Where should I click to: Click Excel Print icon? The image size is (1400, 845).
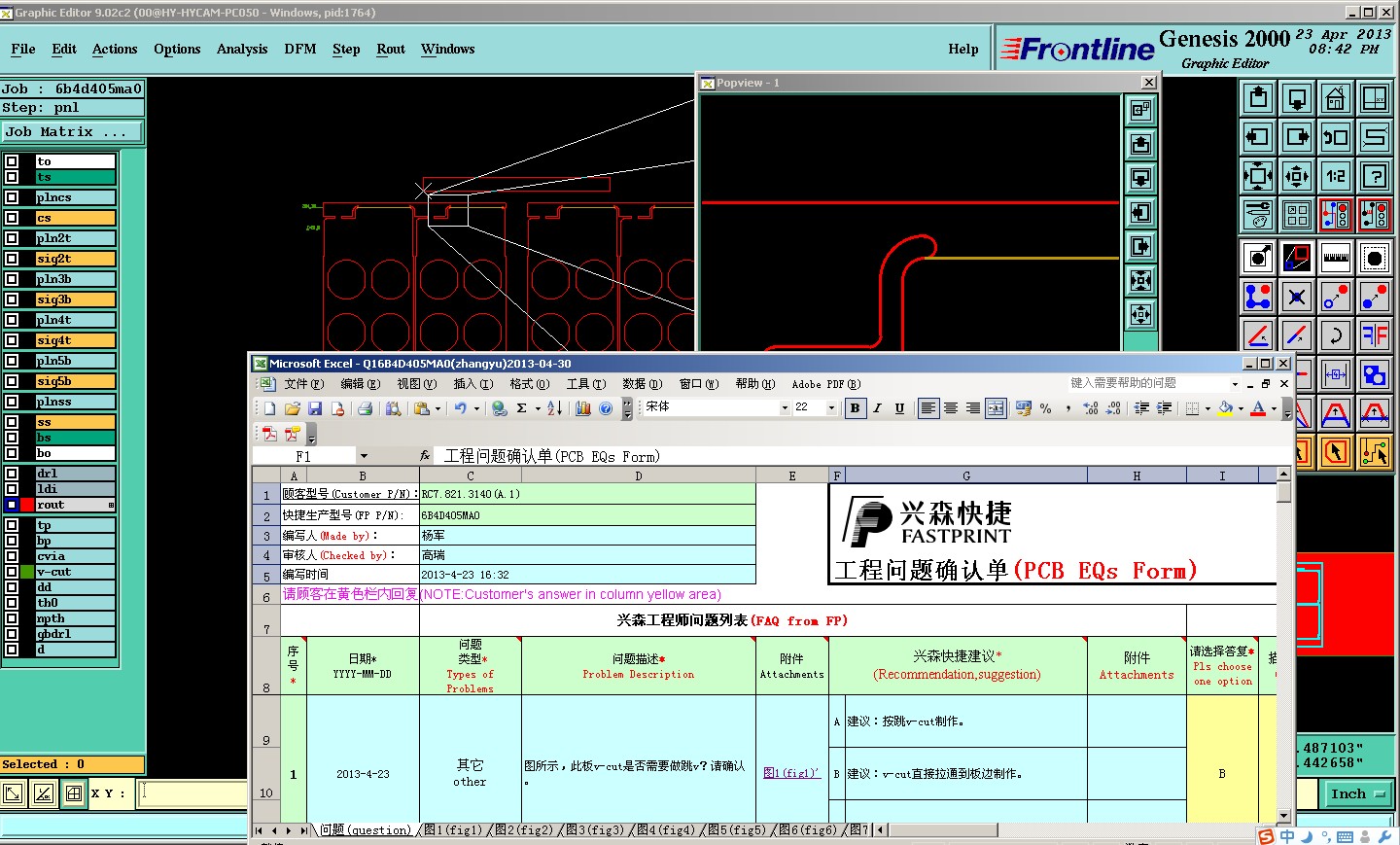click(x=366, y=408)
